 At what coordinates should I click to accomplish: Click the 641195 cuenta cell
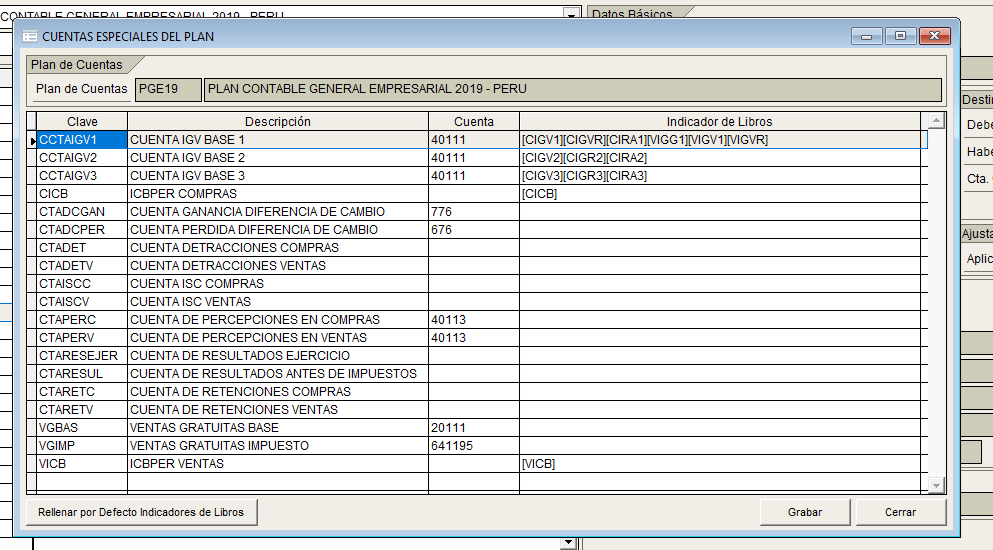(x=474, y=446)
